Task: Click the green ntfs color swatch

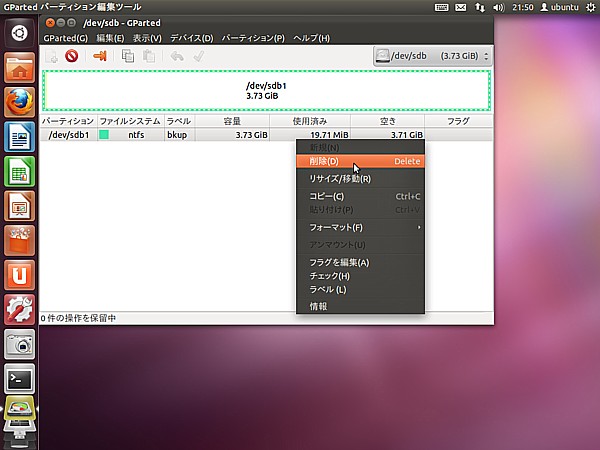Action: [104, 135]
